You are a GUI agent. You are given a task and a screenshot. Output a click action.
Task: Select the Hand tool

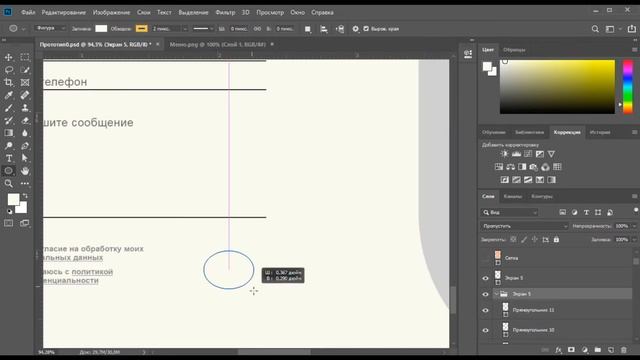click(25, 171)
